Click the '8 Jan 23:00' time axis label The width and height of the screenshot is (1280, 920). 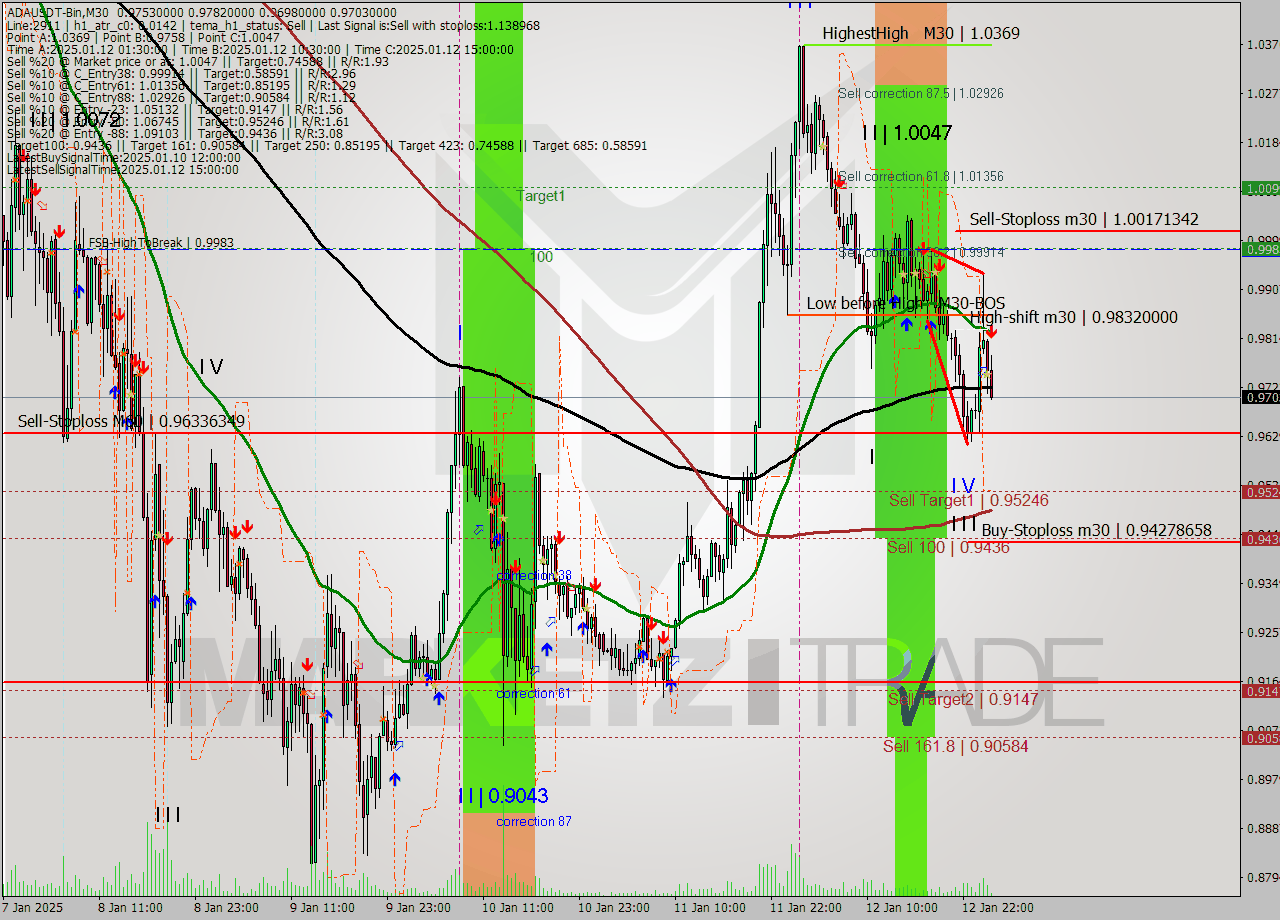pos(226,908)
